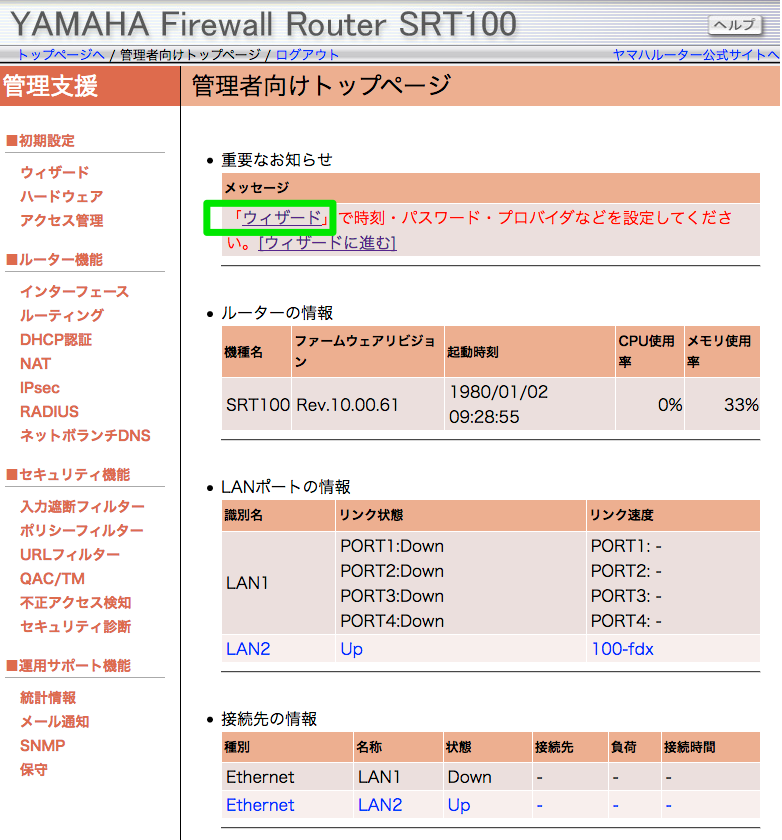Viewport: 782px width, 840px height.
Task: Click the 0% CPU usage value
Action: click(x=670, y=405)
